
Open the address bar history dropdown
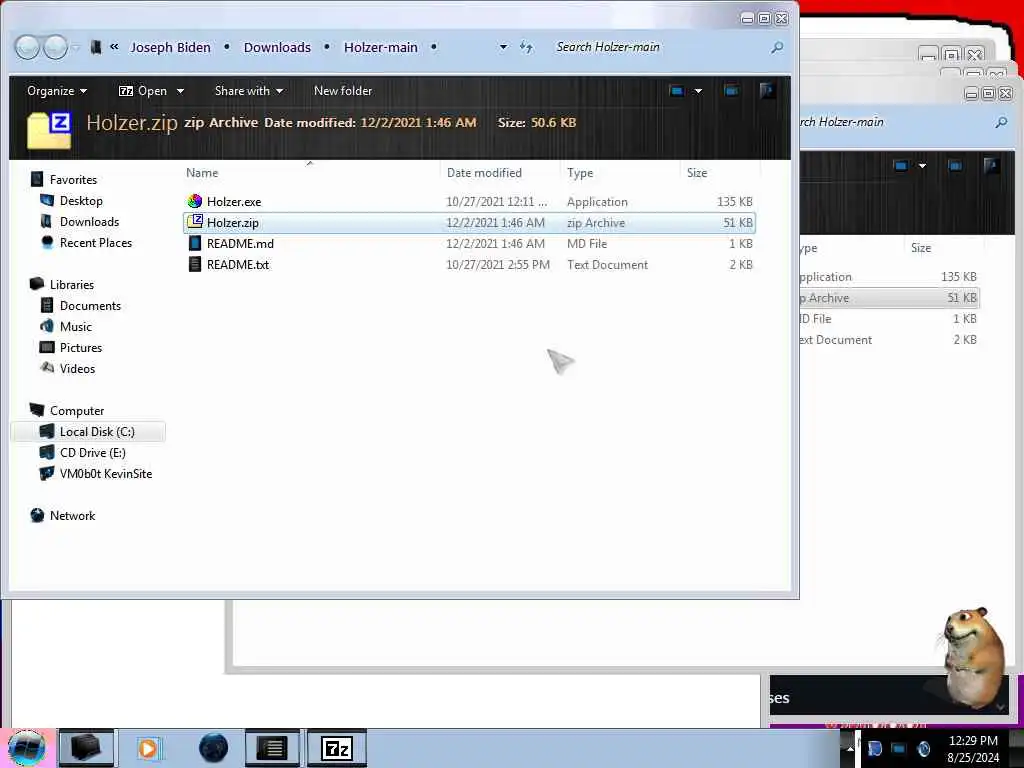pyautogui.click(x=503, y=47)
